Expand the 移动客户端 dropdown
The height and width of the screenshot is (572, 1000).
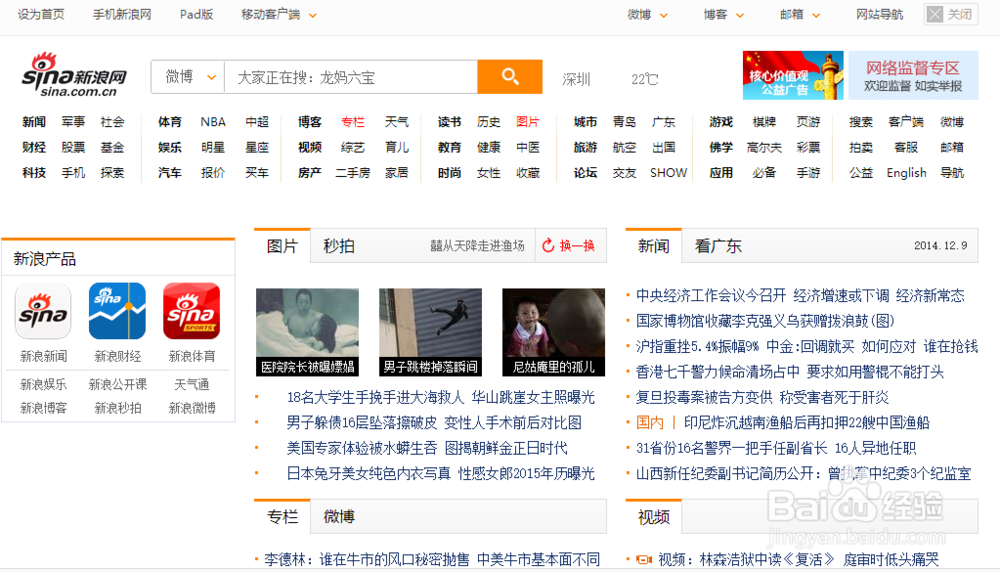click(279, 15)
